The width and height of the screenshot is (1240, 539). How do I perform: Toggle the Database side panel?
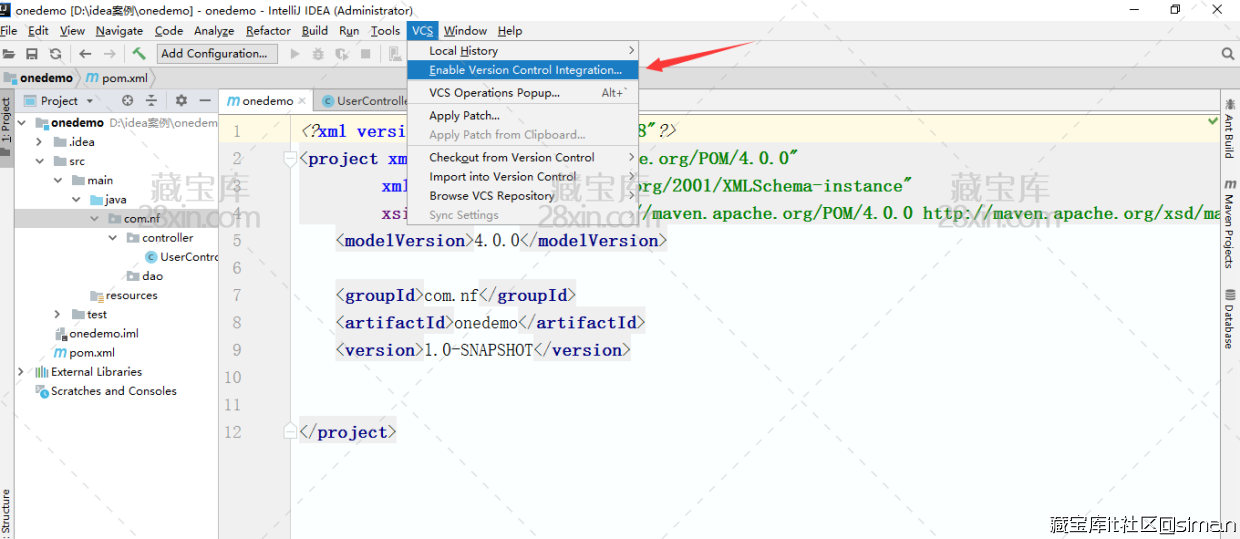click(x=1229, y=320)
